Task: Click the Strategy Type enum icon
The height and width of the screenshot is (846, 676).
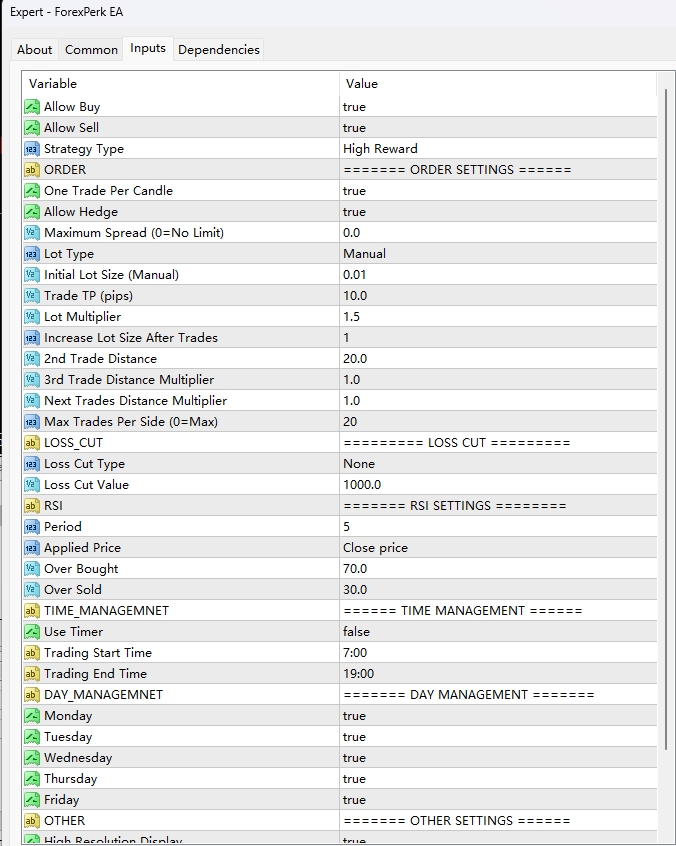Action: (32, 149)
